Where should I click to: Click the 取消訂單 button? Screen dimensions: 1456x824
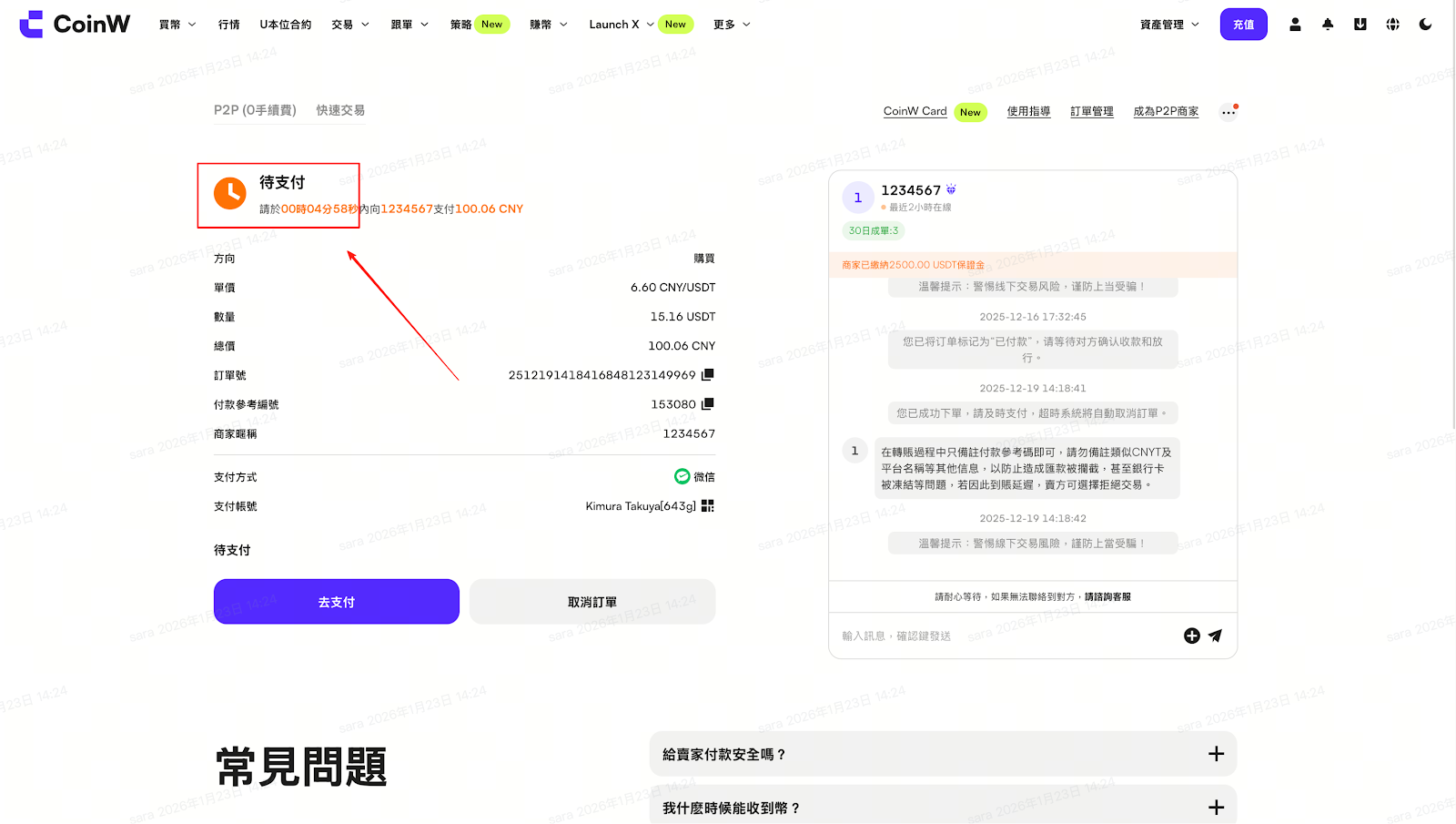(592, 602)
